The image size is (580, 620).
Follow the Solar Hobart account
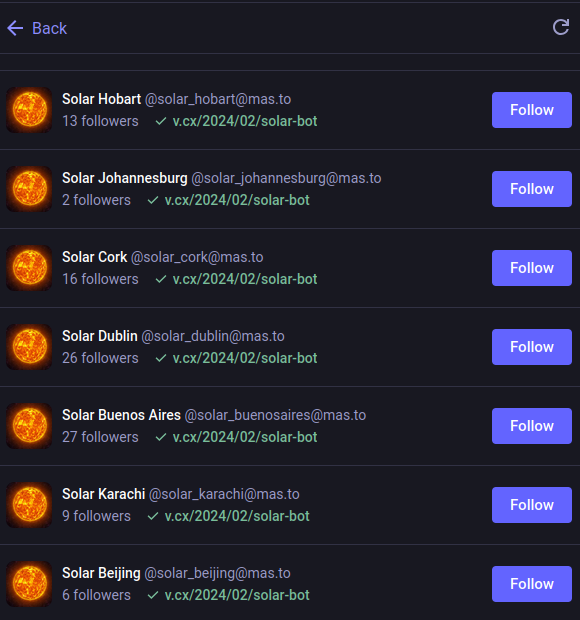point(532,110)
